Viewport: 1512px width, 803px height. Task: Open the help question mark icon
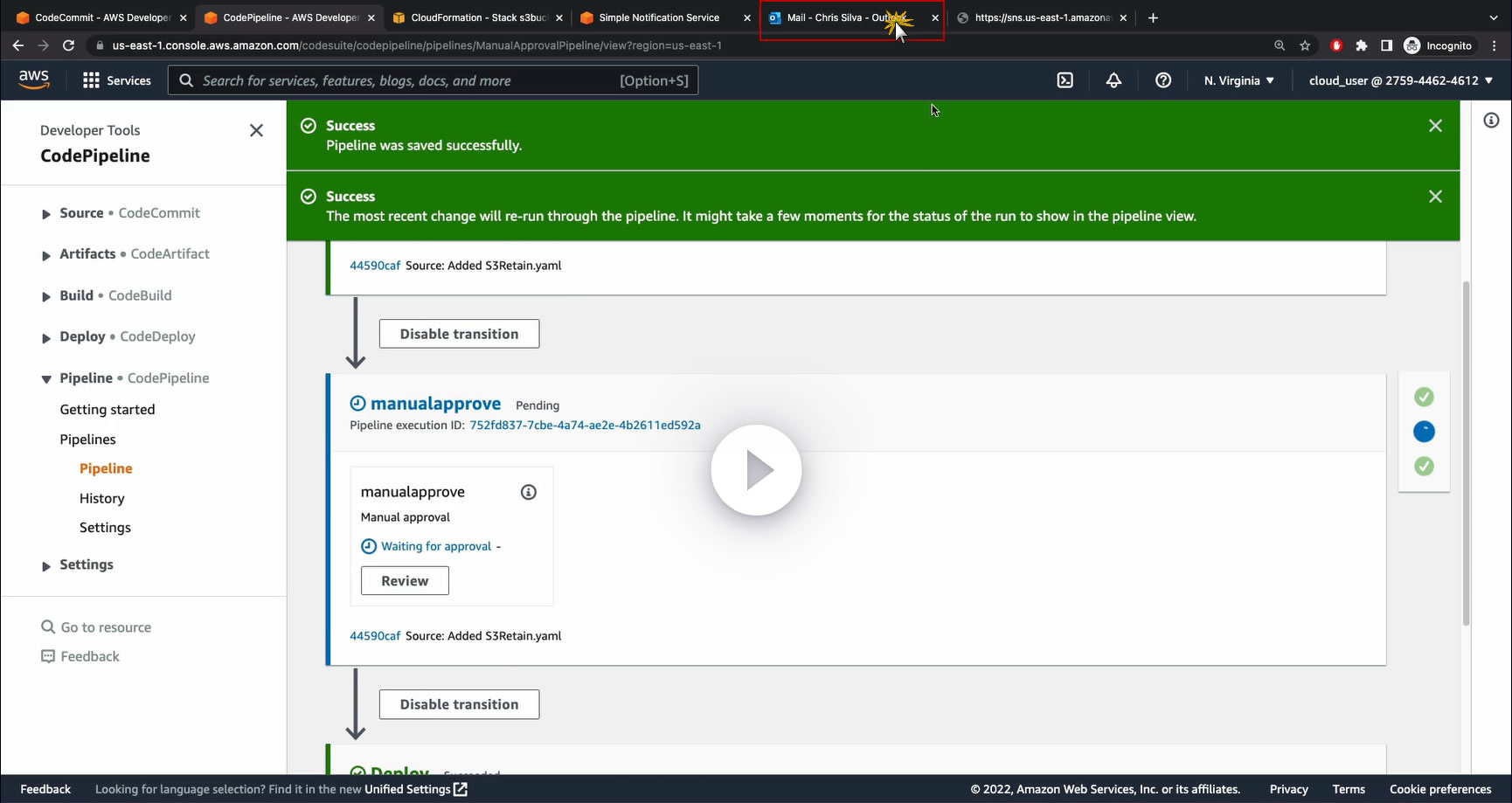pyautogui.click(x=1162, y=80)
